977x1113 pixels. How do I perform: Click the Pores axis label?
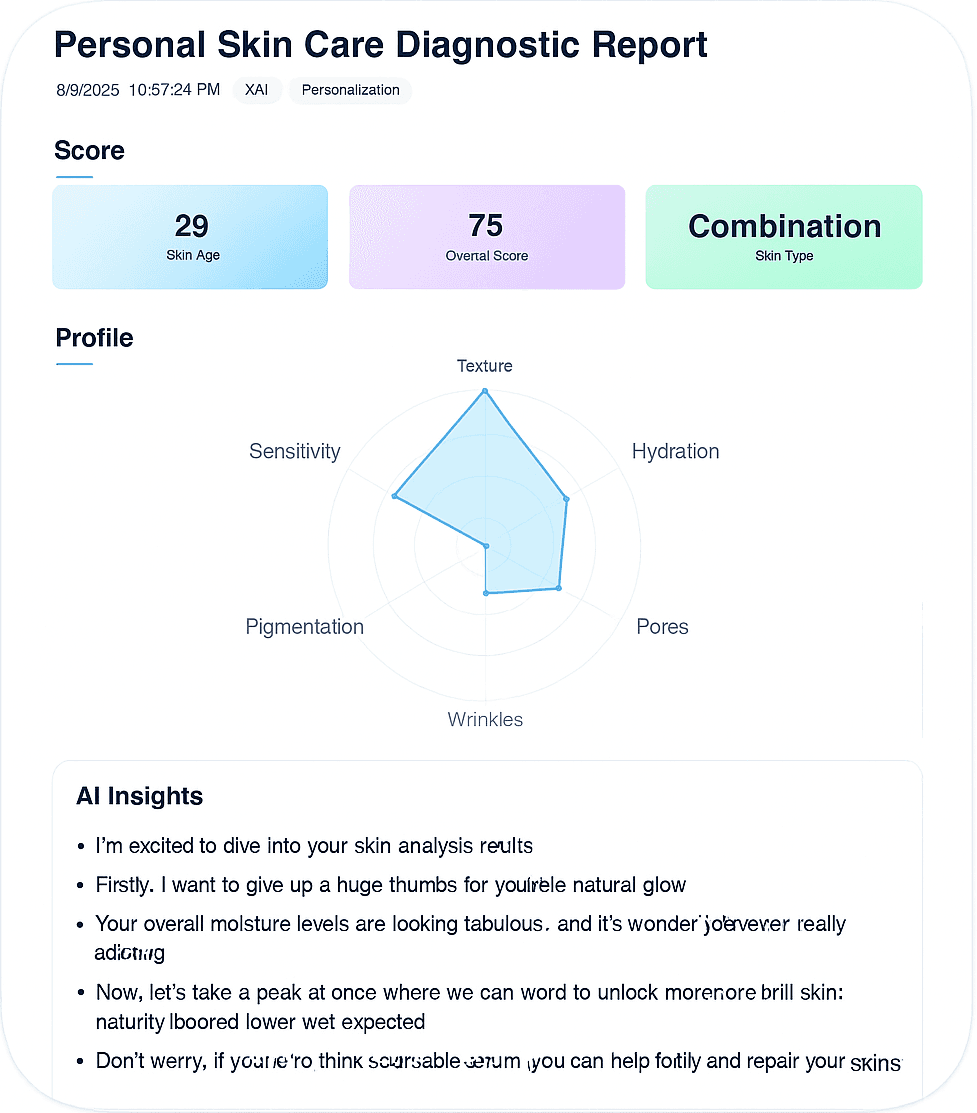click(662, 627)
